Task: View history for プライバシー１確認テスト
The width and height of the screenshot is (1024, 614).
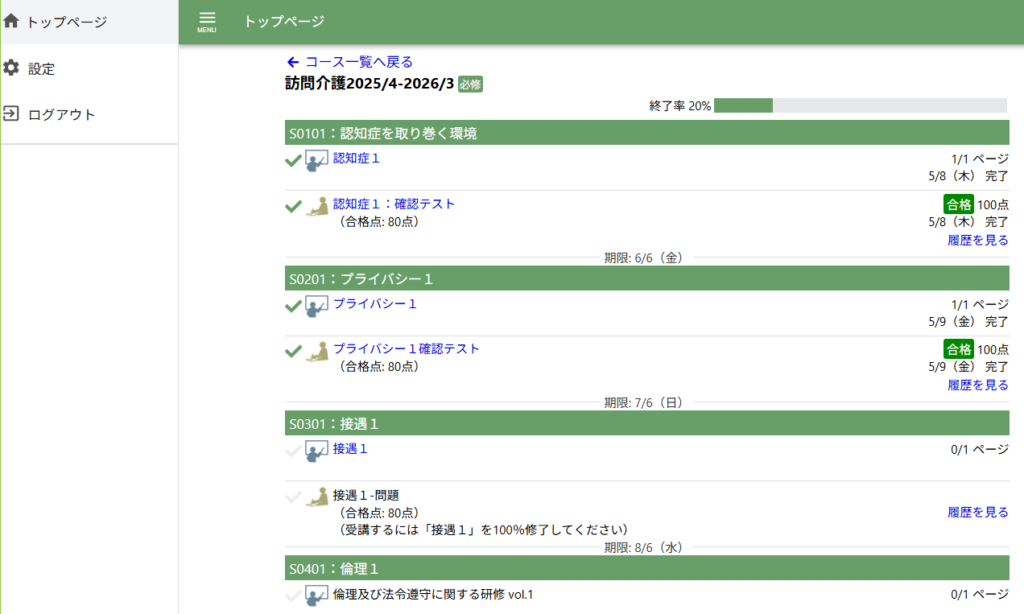Action: pos(978,385)
